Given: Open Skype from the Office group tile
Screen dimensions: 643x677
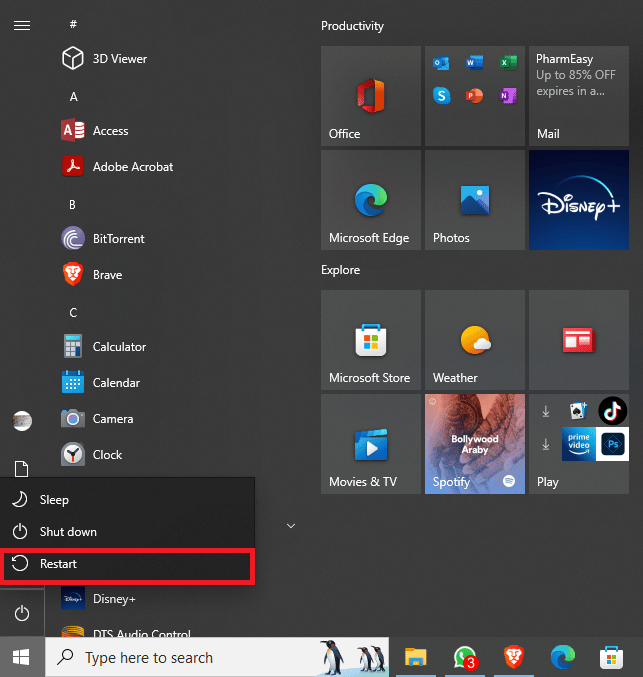Looking at the screenshot, I should pos(441,95).
